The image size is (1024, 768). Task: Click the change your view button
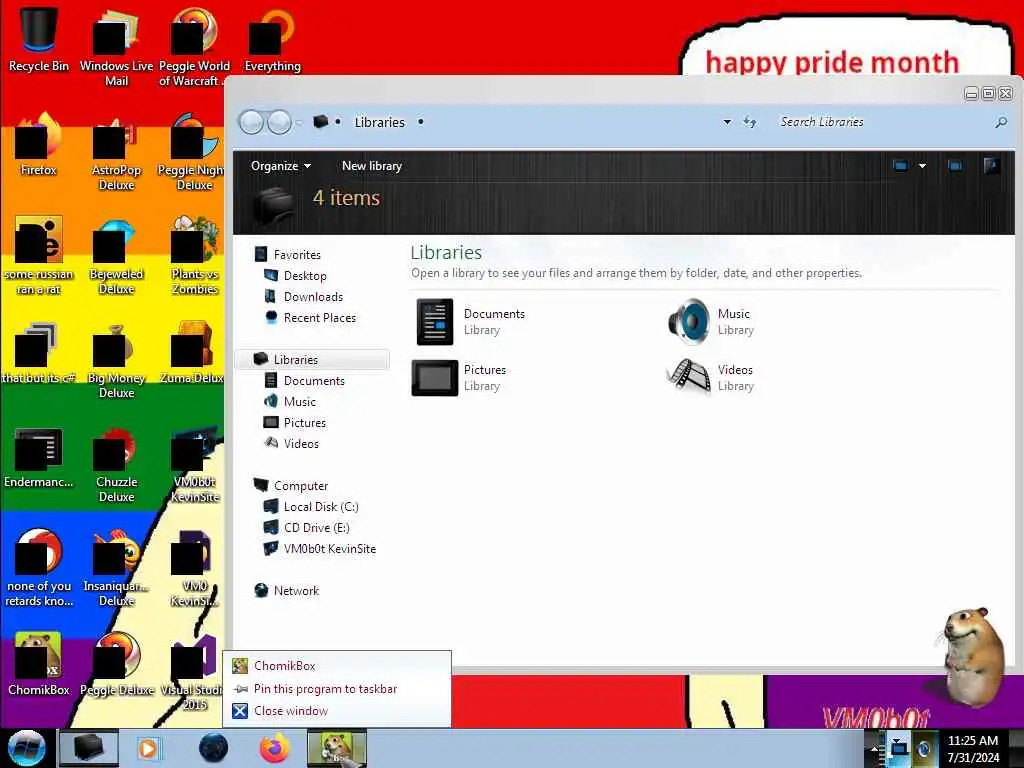click(901, 166)
